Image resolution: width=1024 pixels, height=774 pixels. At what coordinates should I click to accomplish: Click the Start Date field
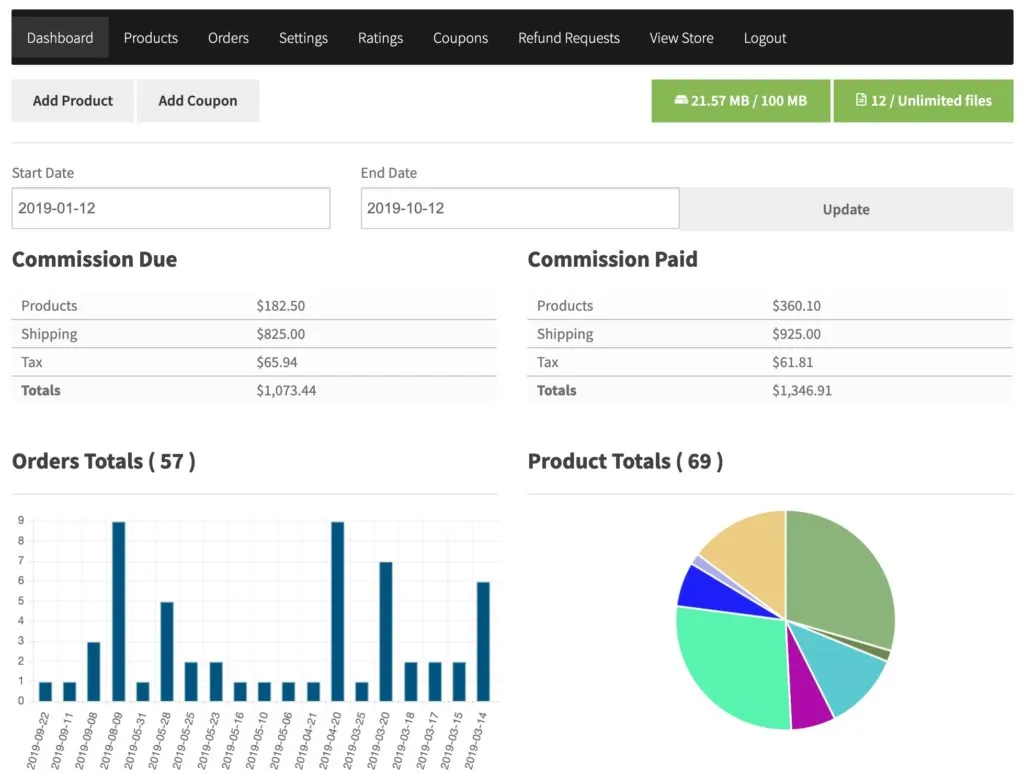coord(170,208)
